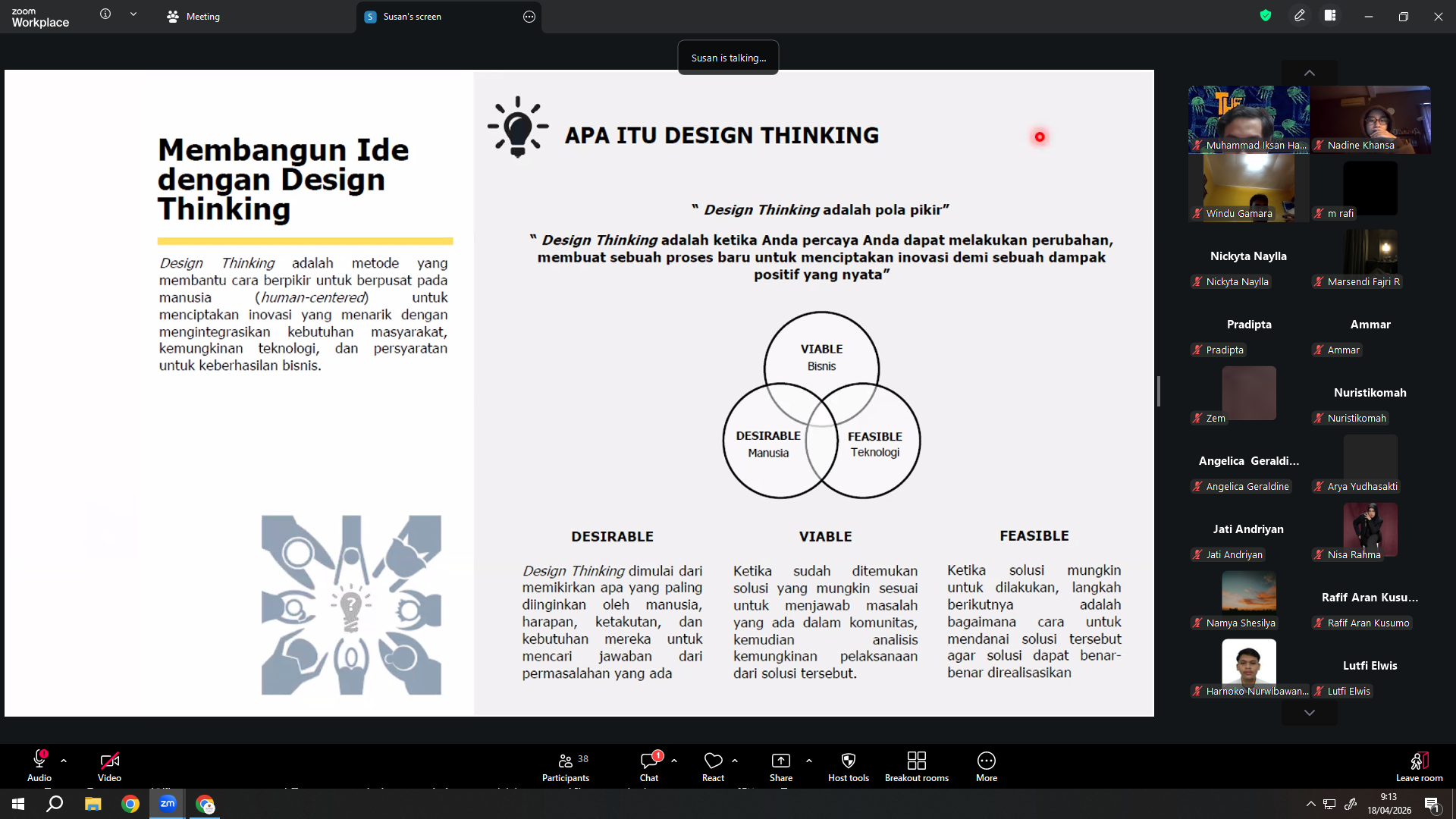
Task: Click the lightbulb icon on the slide
Action: point(518,127)
